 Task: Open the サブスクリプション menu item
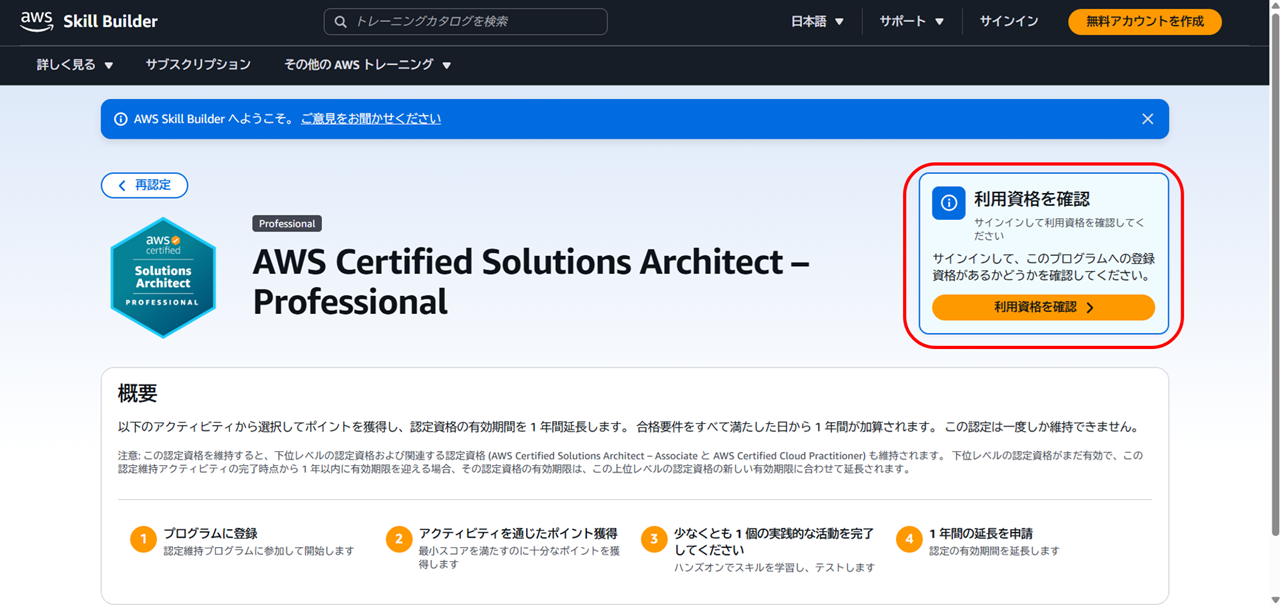pyautogui.click(x=198, y=65)
